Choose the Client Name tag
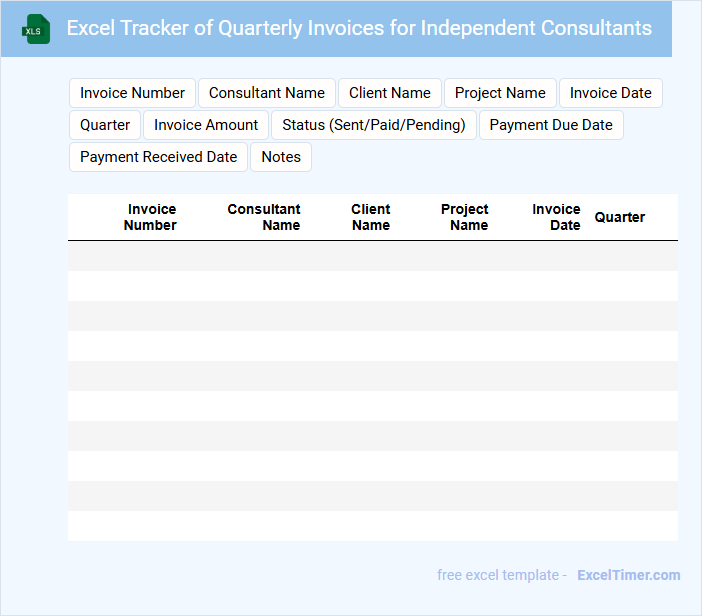The width and height of the screenshot is (702, 616). (x=389, y=93)
